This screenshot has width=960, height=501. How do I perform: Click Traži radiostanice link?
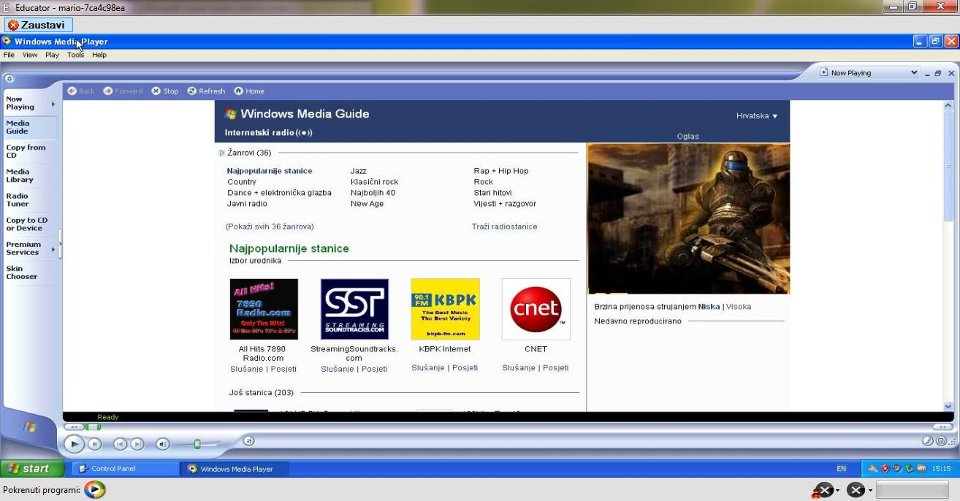504,227
